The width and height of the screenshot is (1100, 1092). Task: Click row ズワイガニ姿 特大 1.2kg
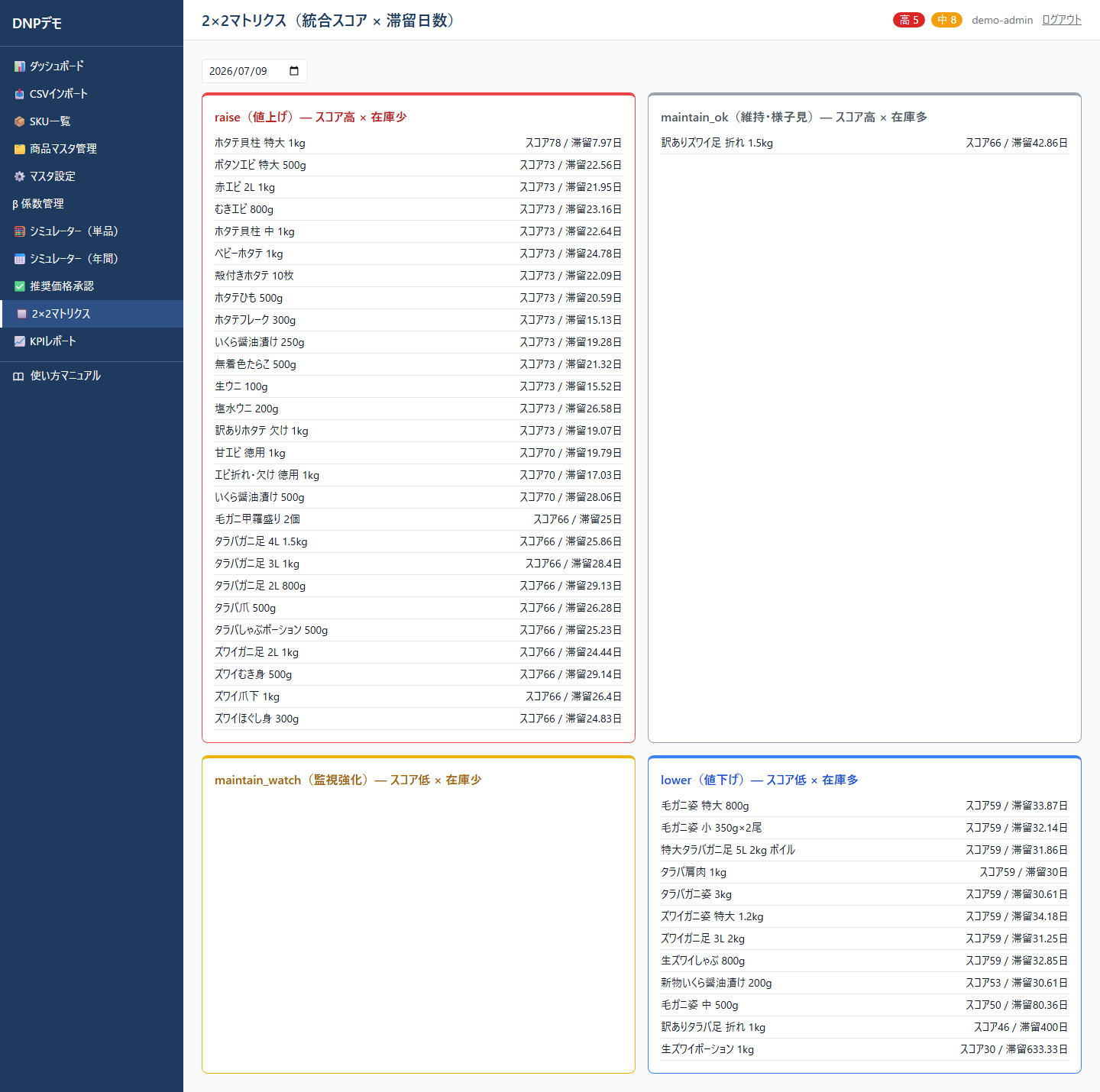(865, 916)
